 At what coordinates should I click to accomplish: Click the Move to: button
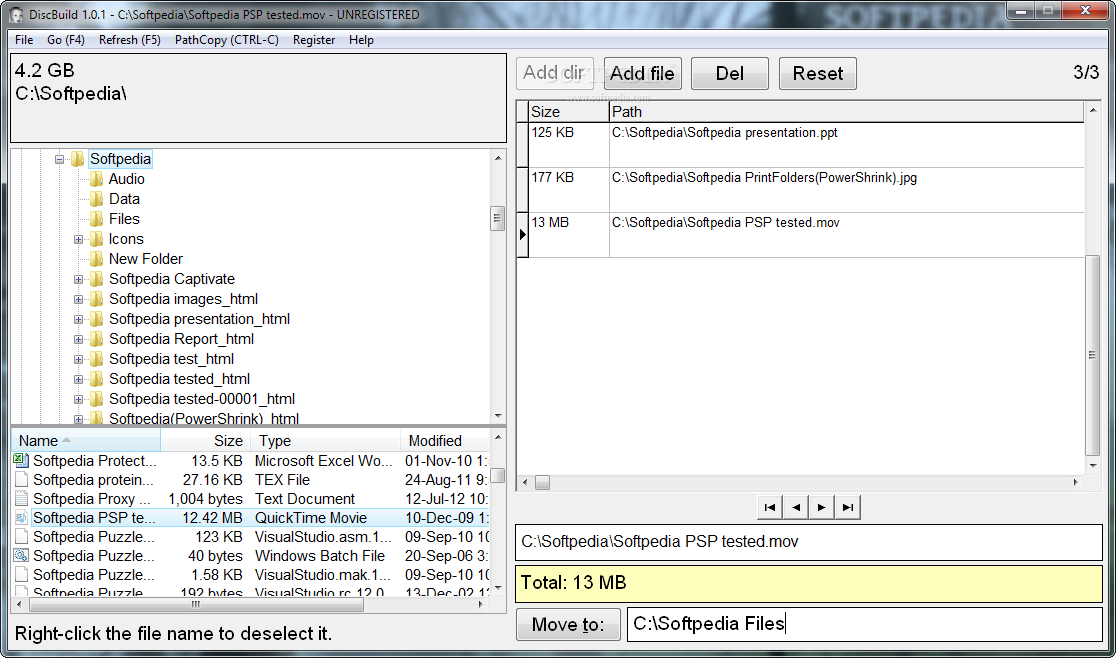click(568, 624)
